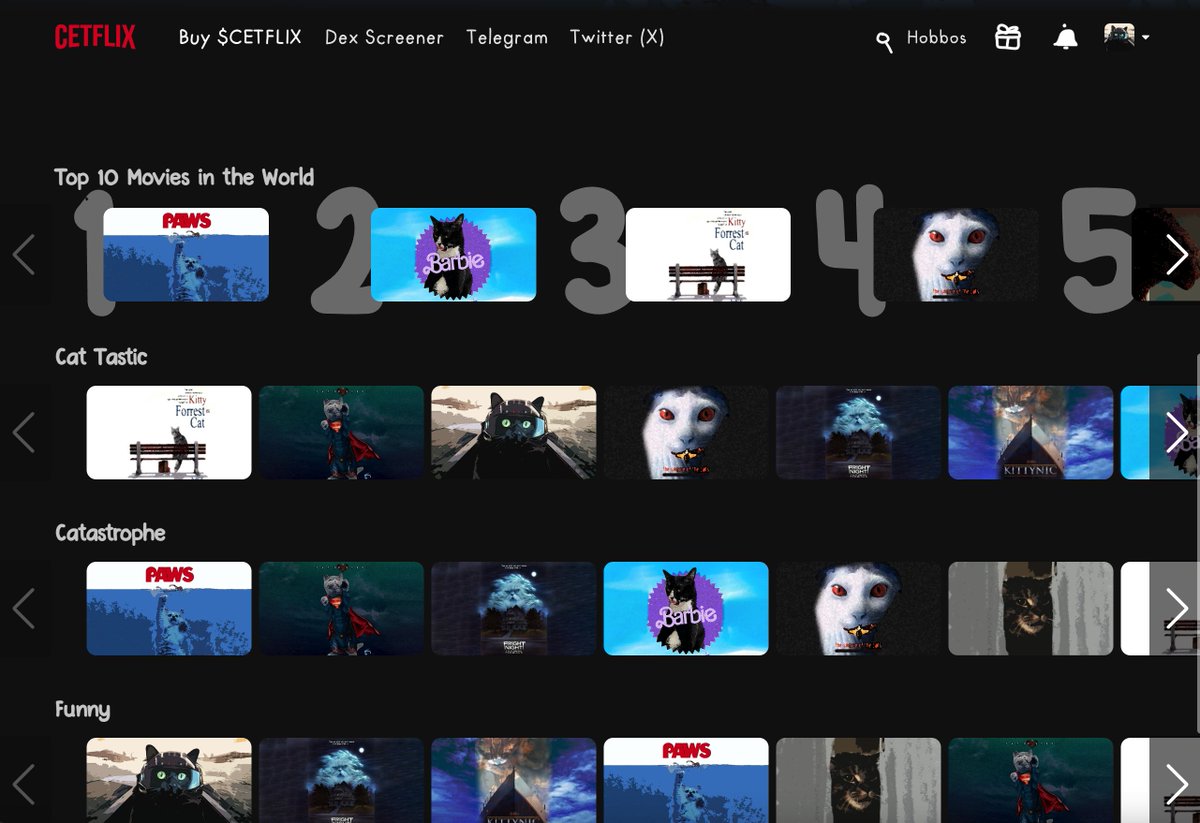Open Fright Night in Funny row
This screenshot has width=1200, height=823.
[341, 780]
